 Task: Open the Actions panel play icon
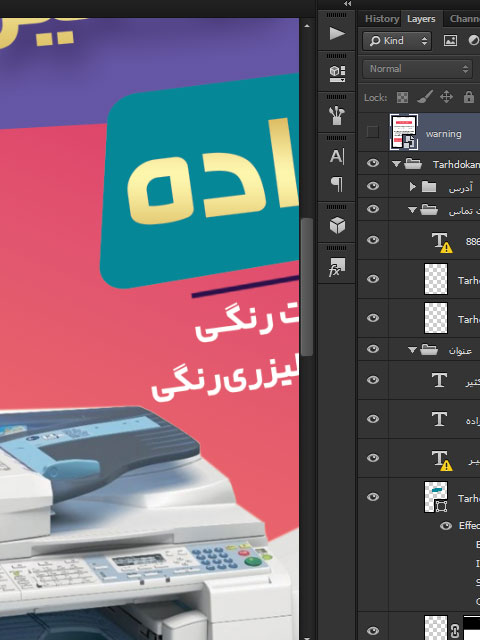coord(337,33)
